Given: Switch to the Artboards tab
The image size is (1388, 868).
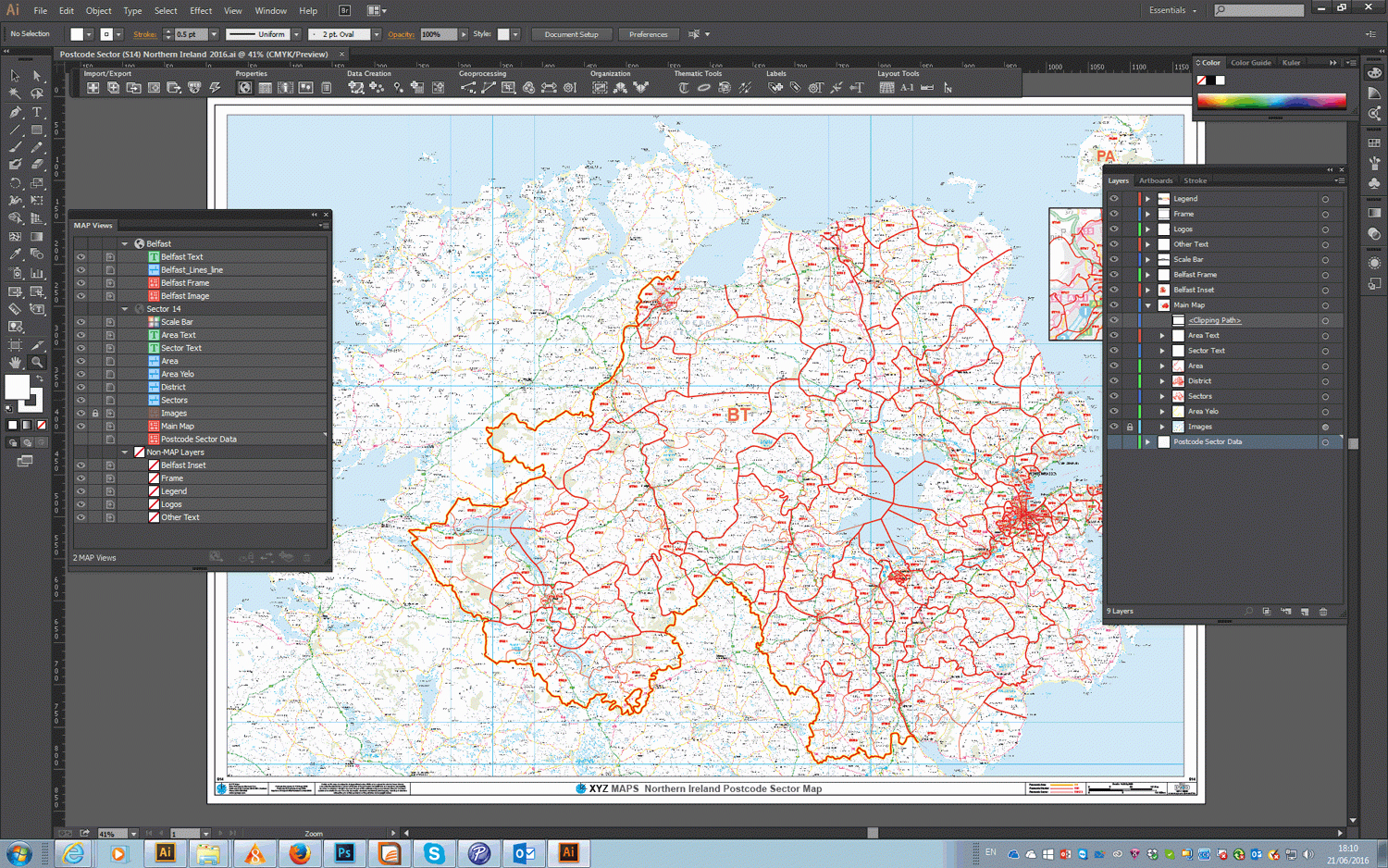Looking at the screenshot, I should pos(1156,180).
